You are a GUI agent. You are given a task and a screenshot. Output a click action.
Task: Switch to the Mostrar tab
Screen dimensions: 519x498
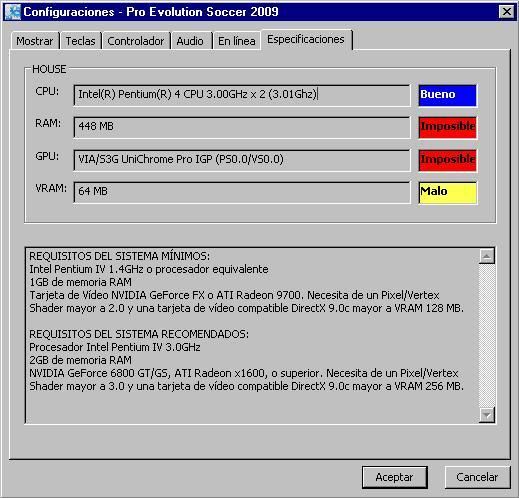click(x=35, y=41)
